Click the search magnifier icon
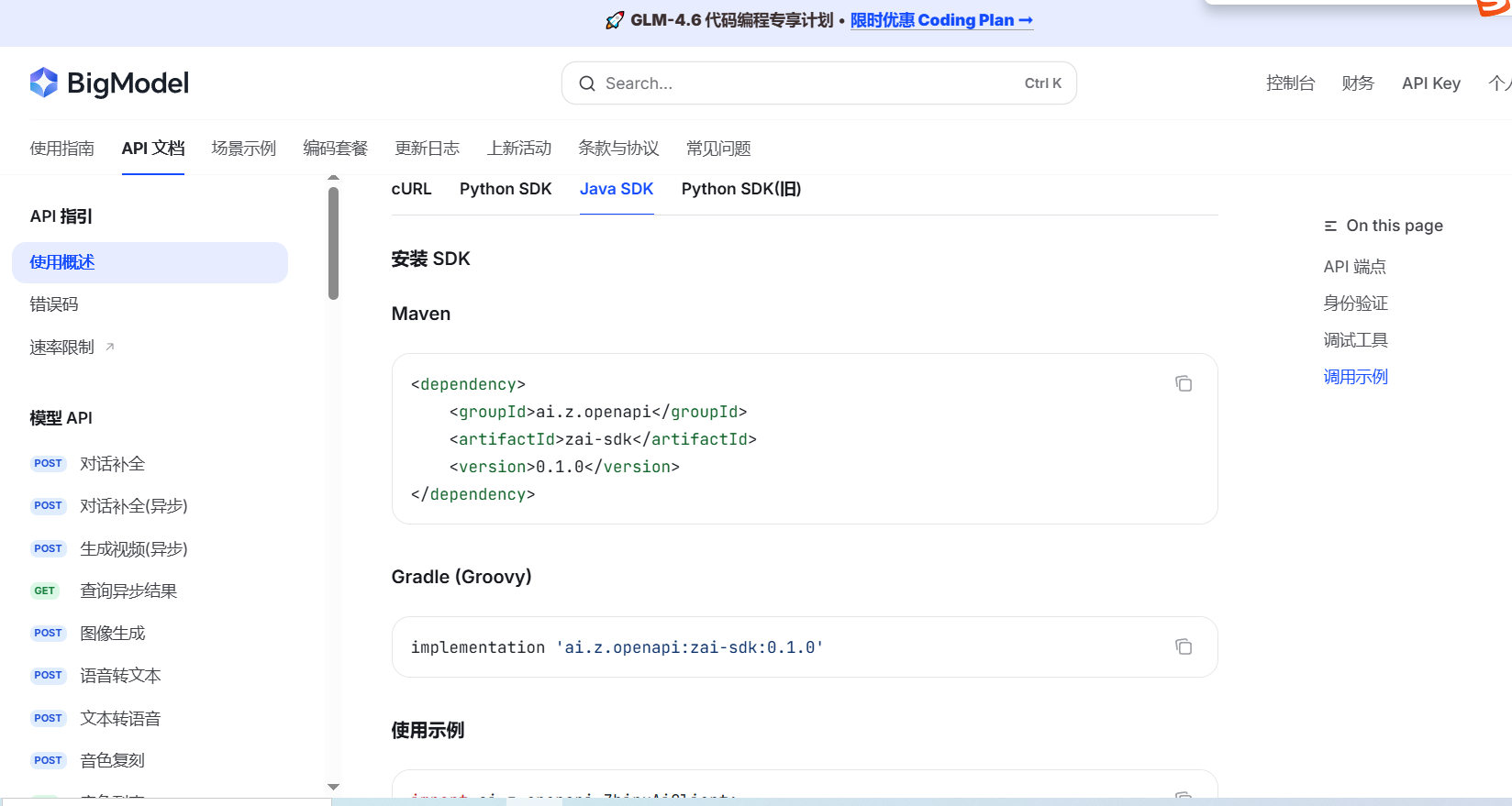This screenshot has width=1512, height=806. 587,83
